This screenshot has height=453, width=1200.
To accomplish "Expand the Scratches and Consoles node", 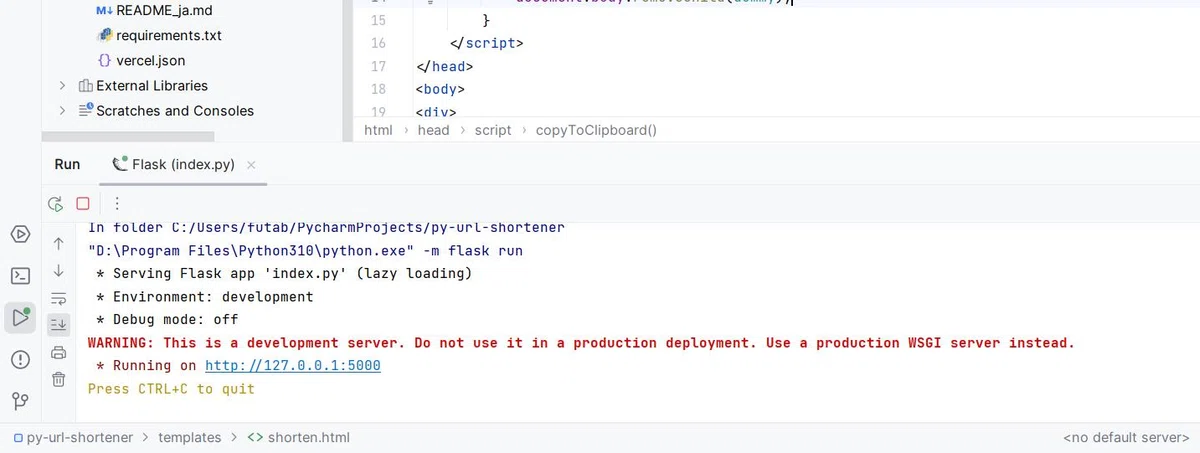I will click(62, 111).
